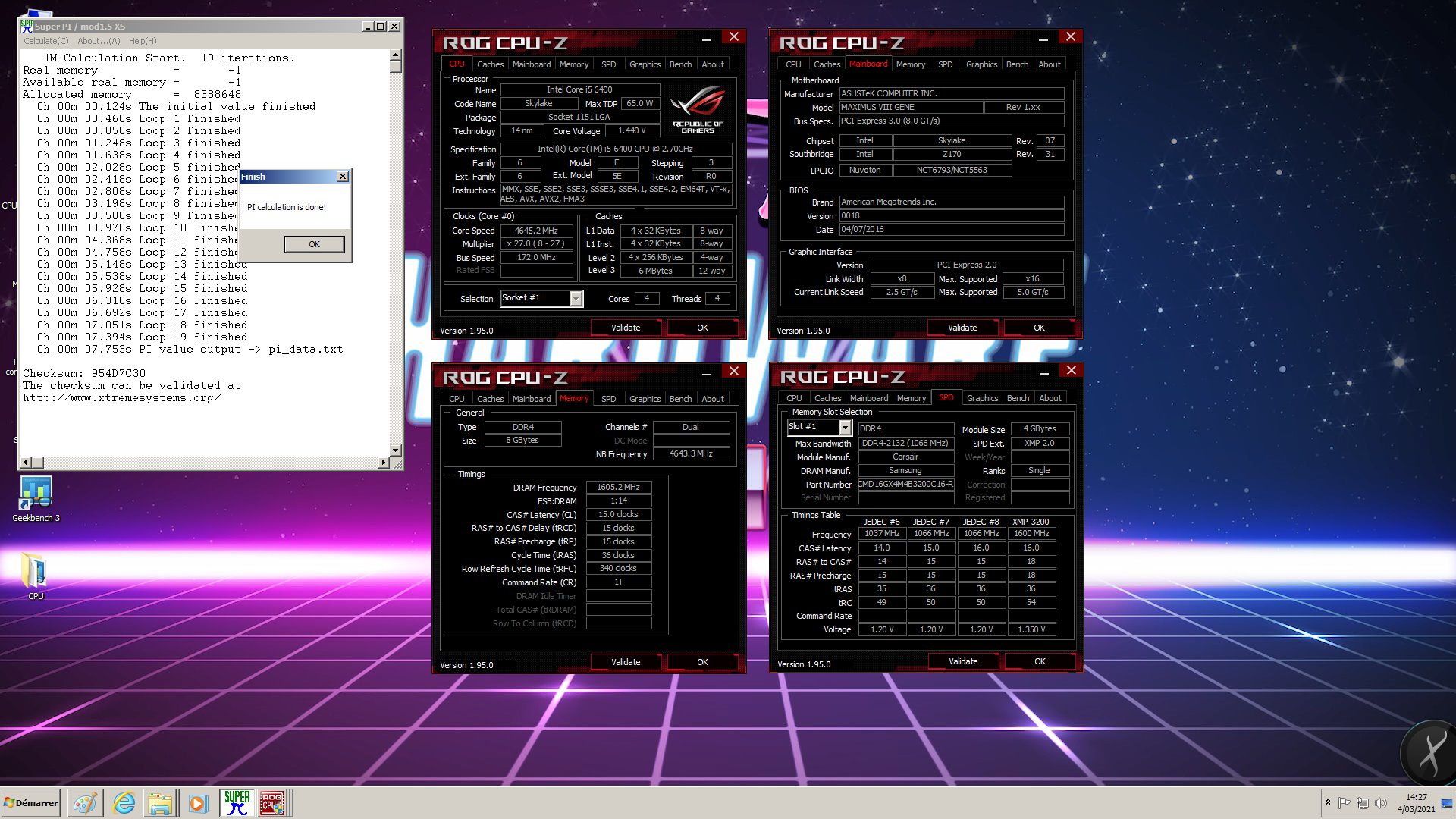Open SPD tab in CPU window
The width and height of the screenshot is (1456, 819).
click(x=608, y=64)
